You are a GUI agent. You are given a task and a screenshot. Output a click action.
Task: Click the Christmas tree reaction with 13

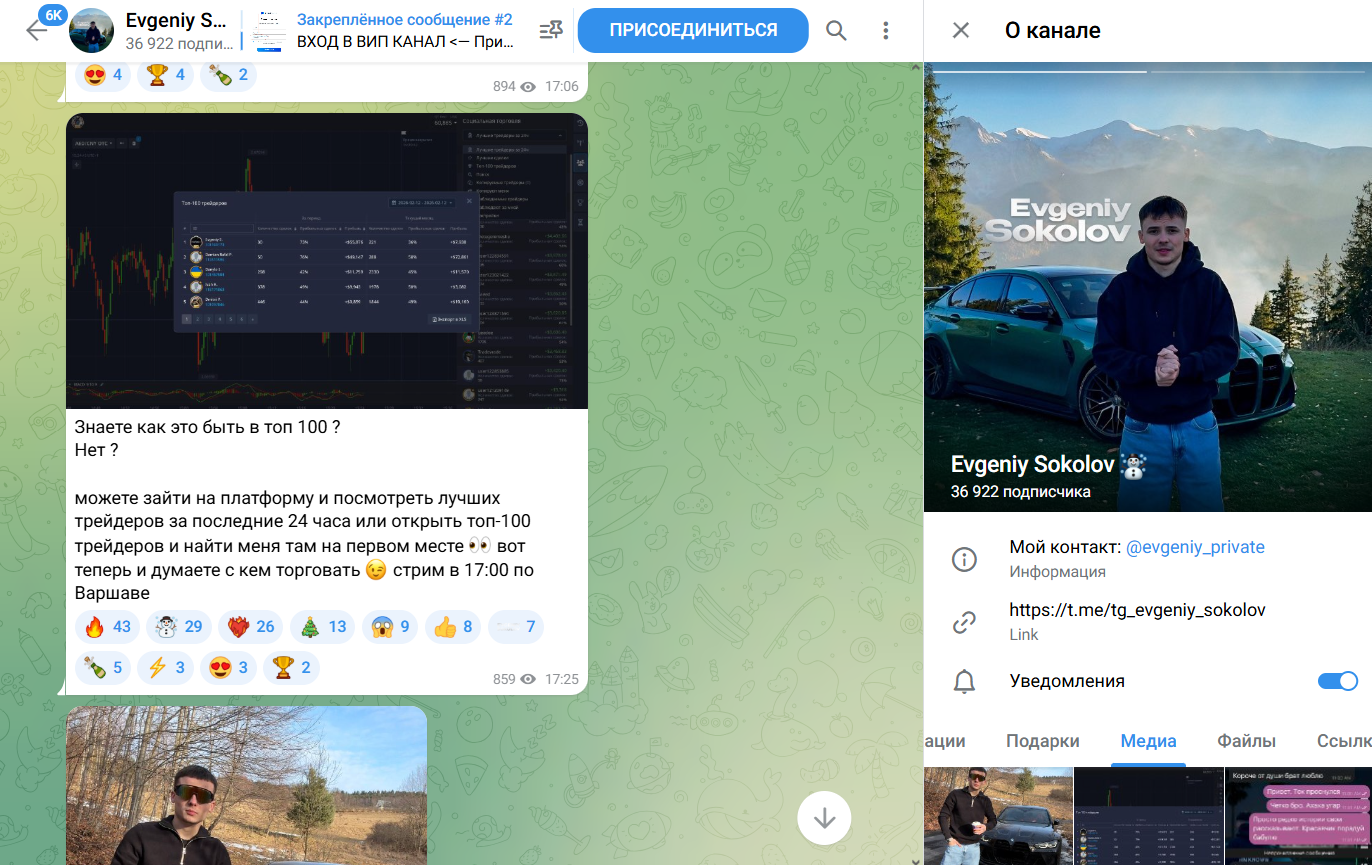321,627
